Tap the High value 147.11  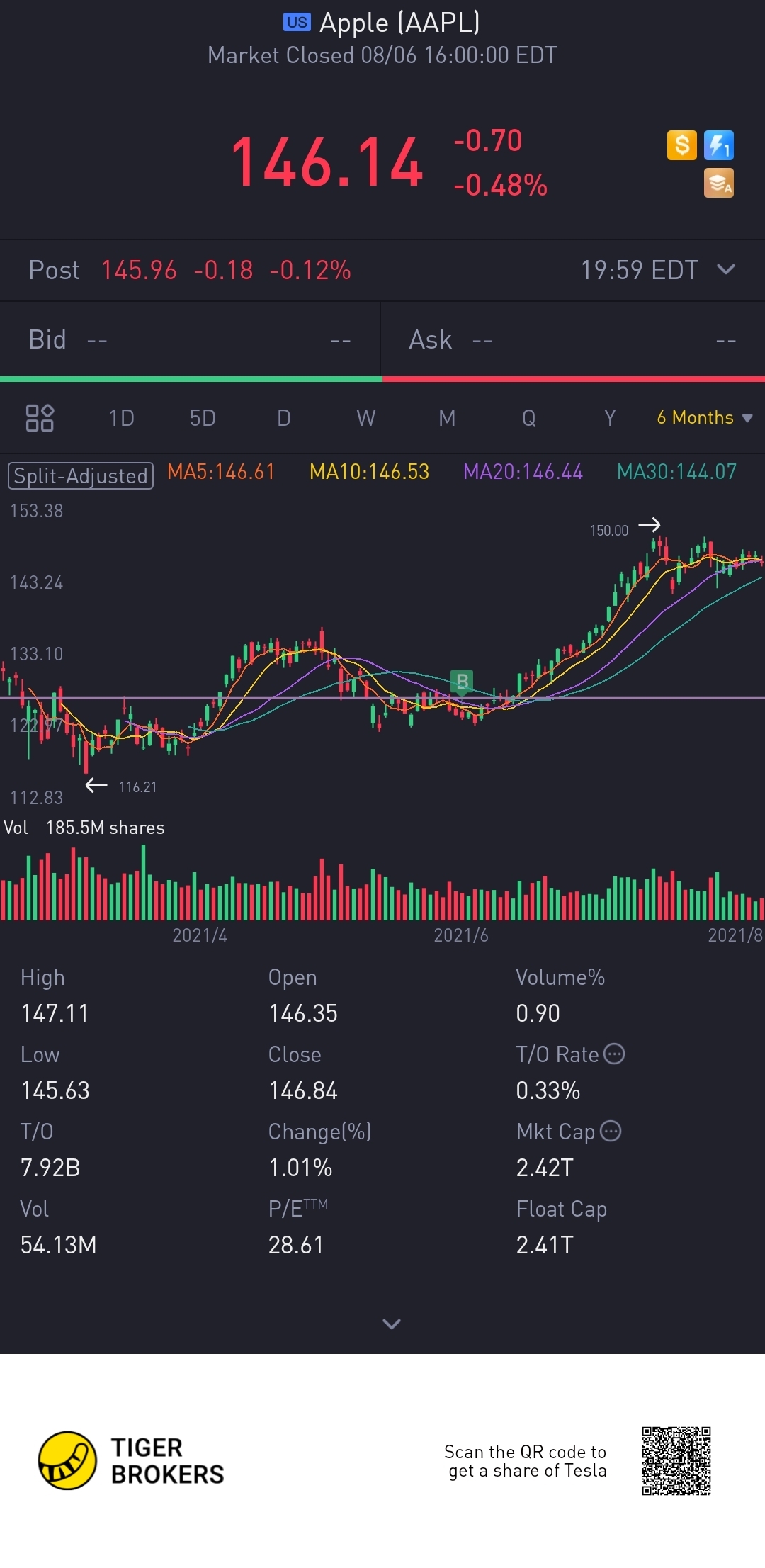(55, 1013)
